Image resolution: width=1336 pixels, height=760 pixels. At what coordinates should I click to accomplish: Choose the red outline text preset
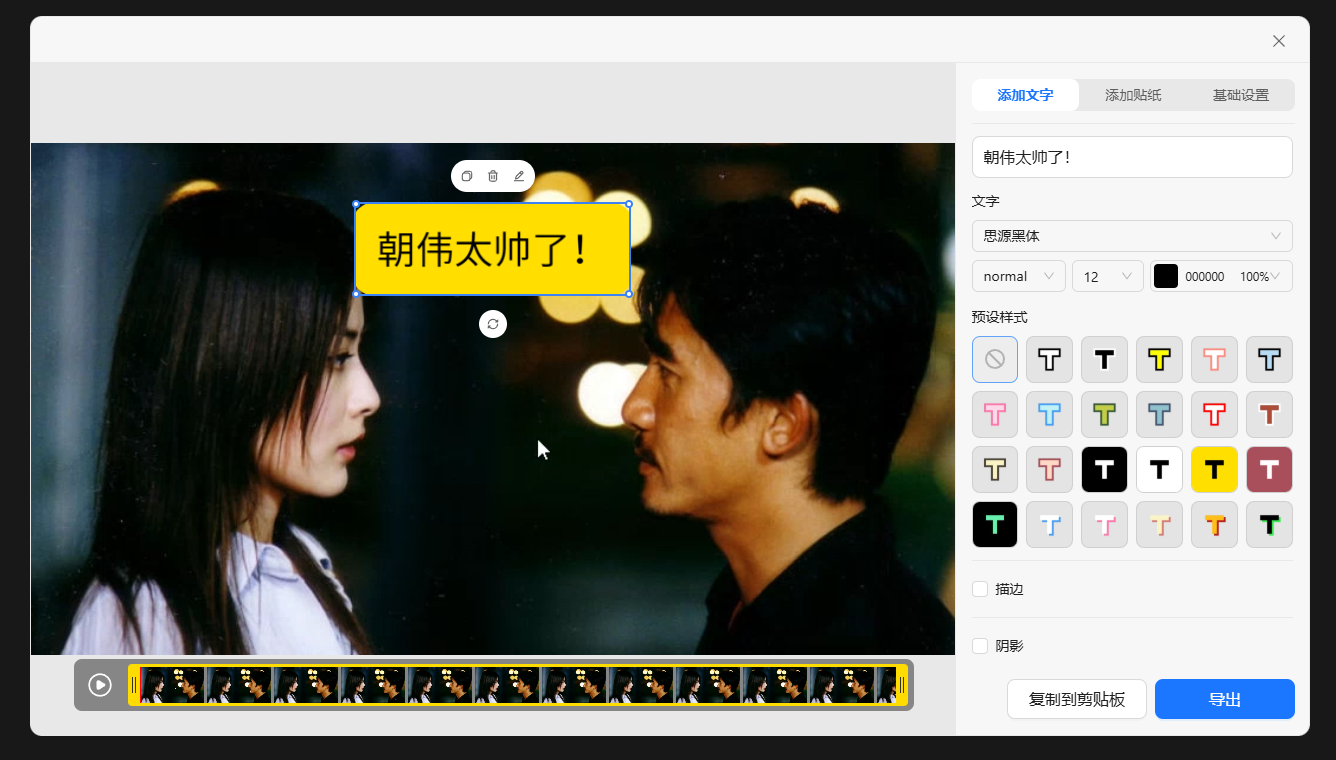(1214, 414)
